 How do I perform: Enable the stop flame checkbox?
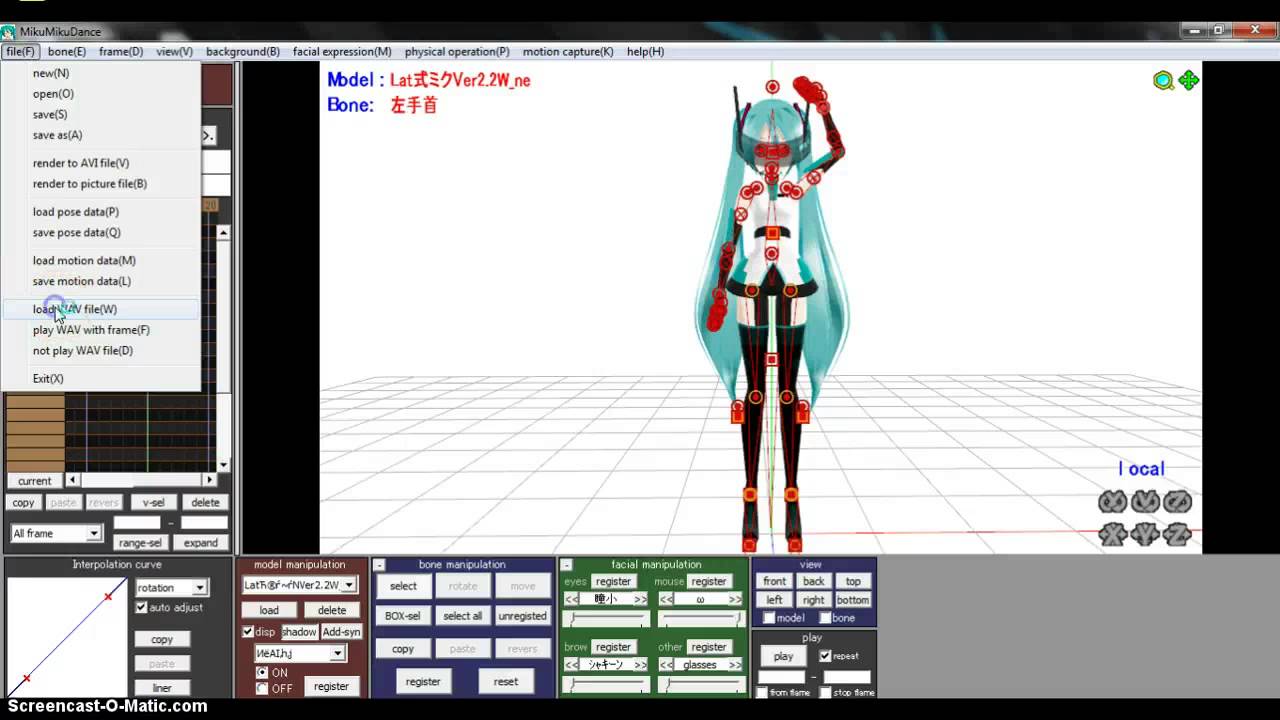tap(825, 693)
